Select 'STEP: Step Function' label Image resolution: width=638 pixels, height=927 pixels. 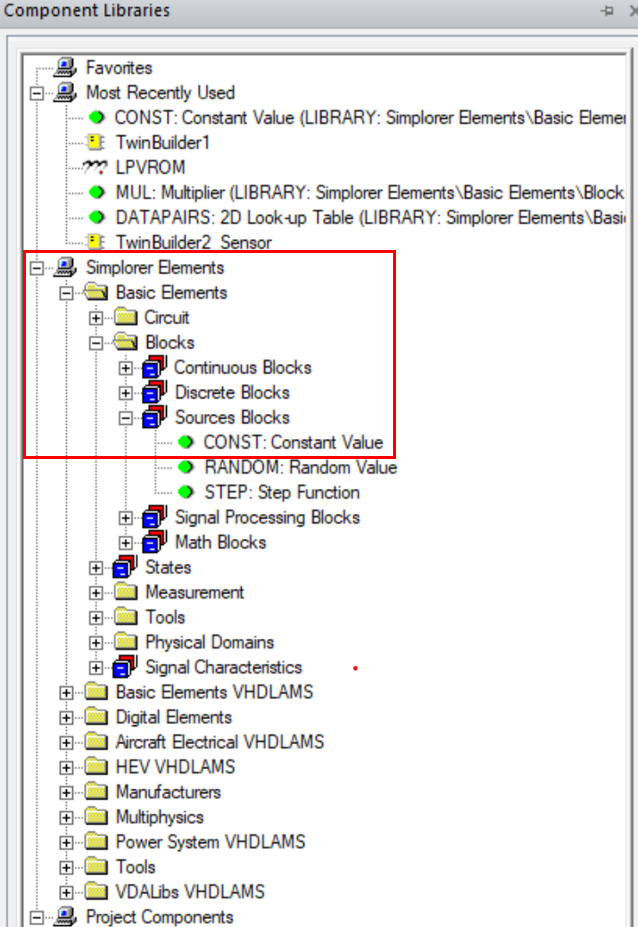click(281, 492)
